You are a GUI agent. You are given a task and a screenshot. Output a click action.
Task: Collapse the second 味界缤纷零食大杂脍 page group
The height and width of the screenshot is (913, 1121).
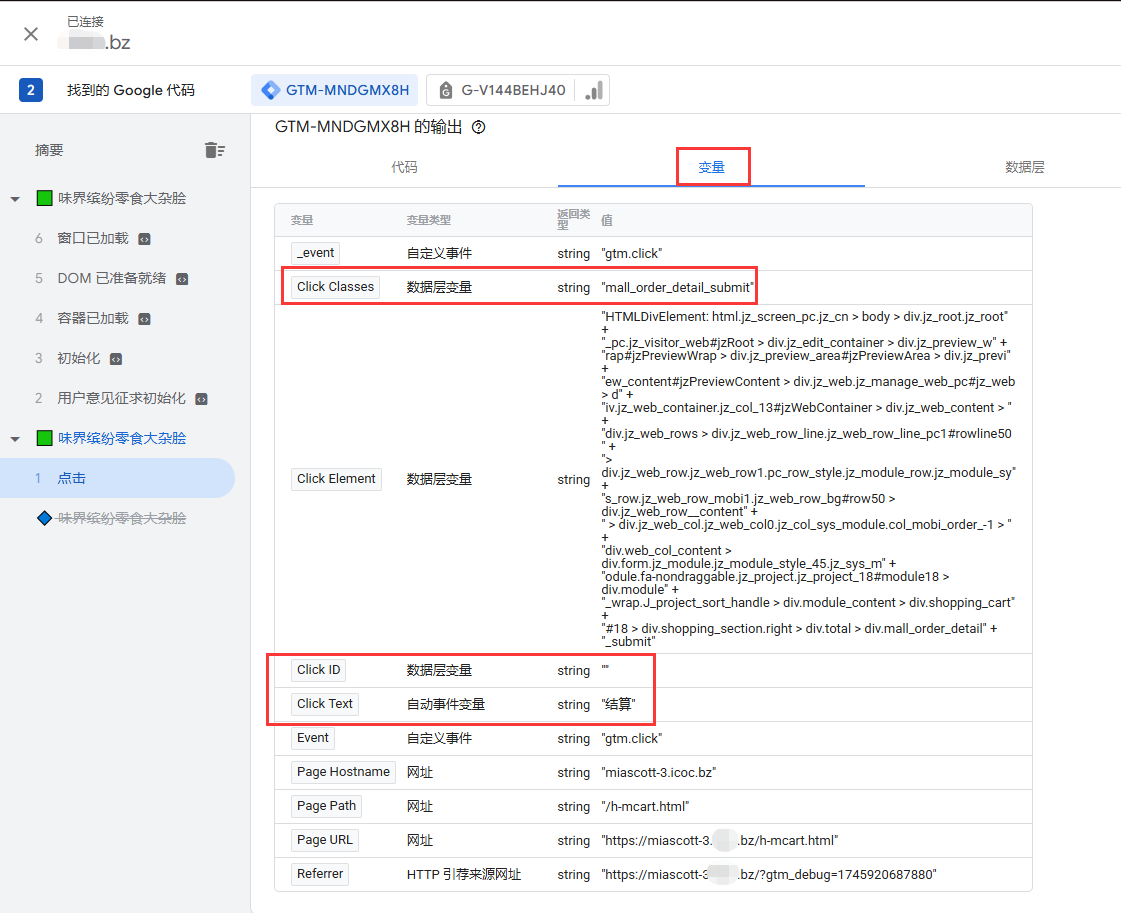coord(15,438)
